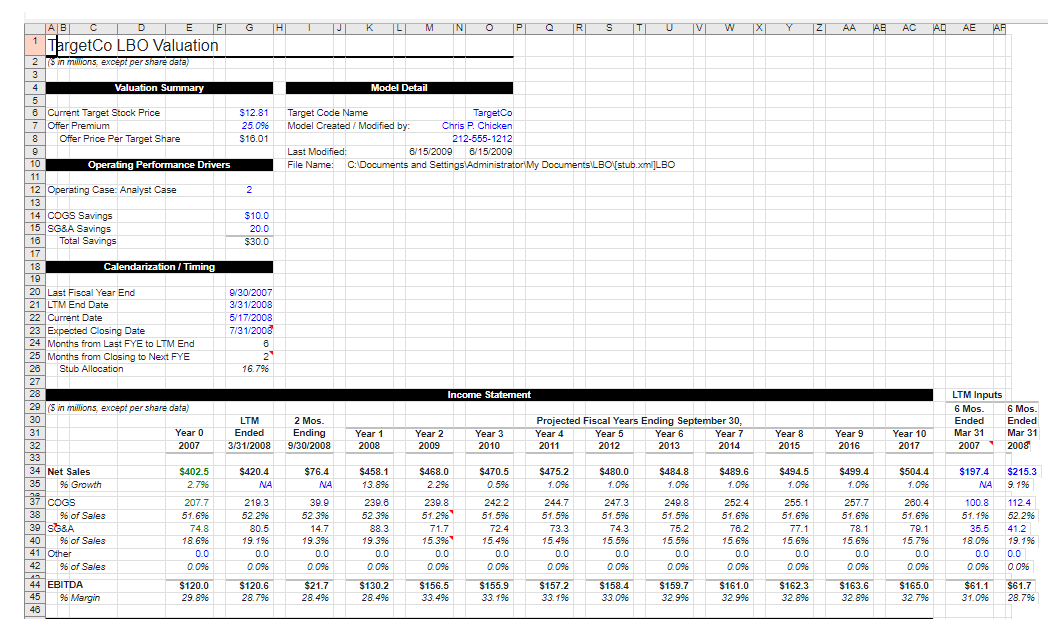Select the Offer Premium 25.0% cell
Image resolution: width=1060 pixels, height=642 pixels.
(252, 126)
